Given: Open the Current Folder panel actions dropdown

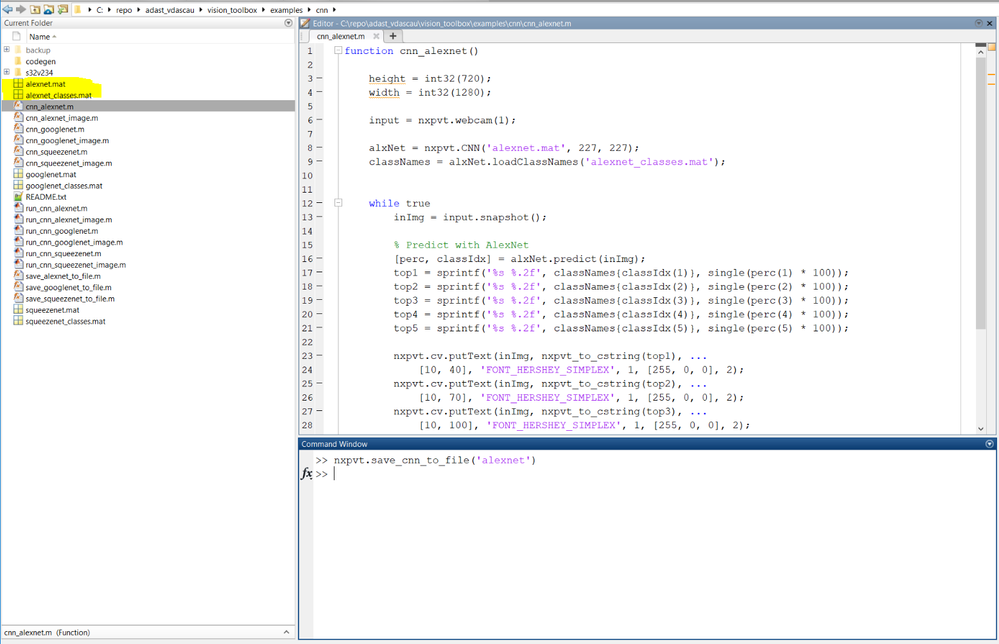Looking at the screenshot, I should point(288,23).
